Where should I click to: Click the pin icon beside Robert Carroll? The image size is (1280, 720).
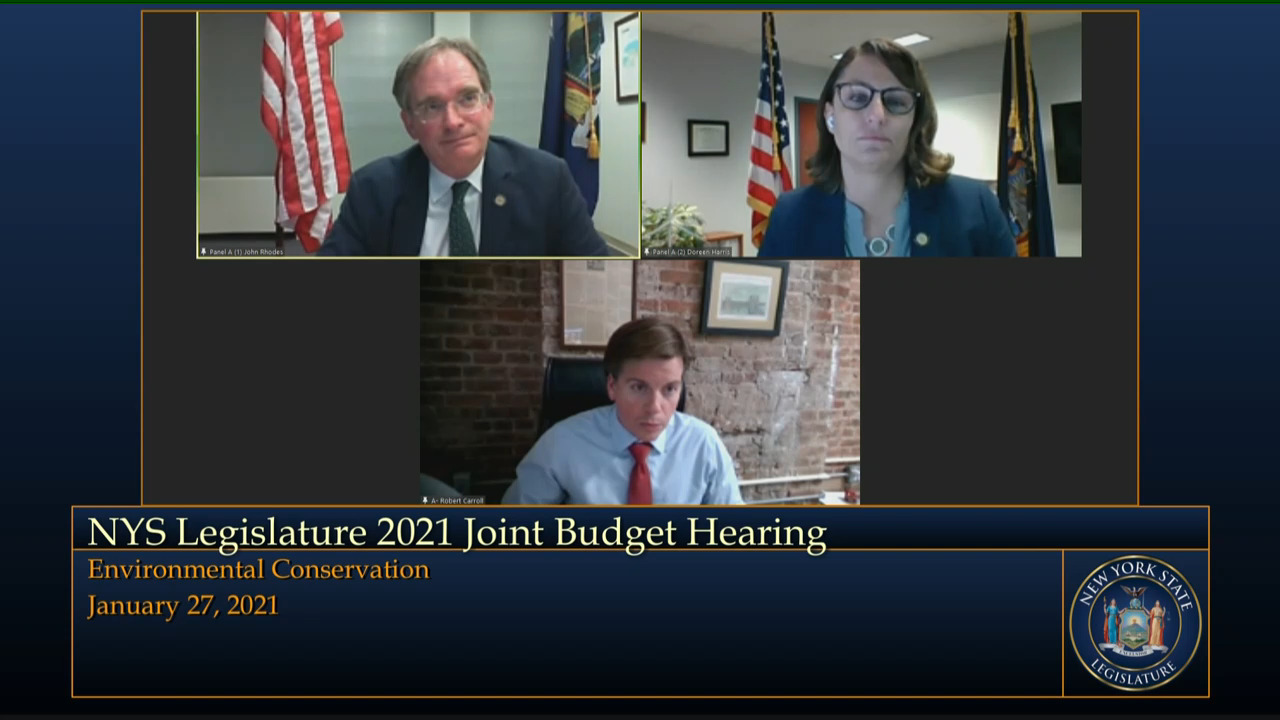coord(425,500)
